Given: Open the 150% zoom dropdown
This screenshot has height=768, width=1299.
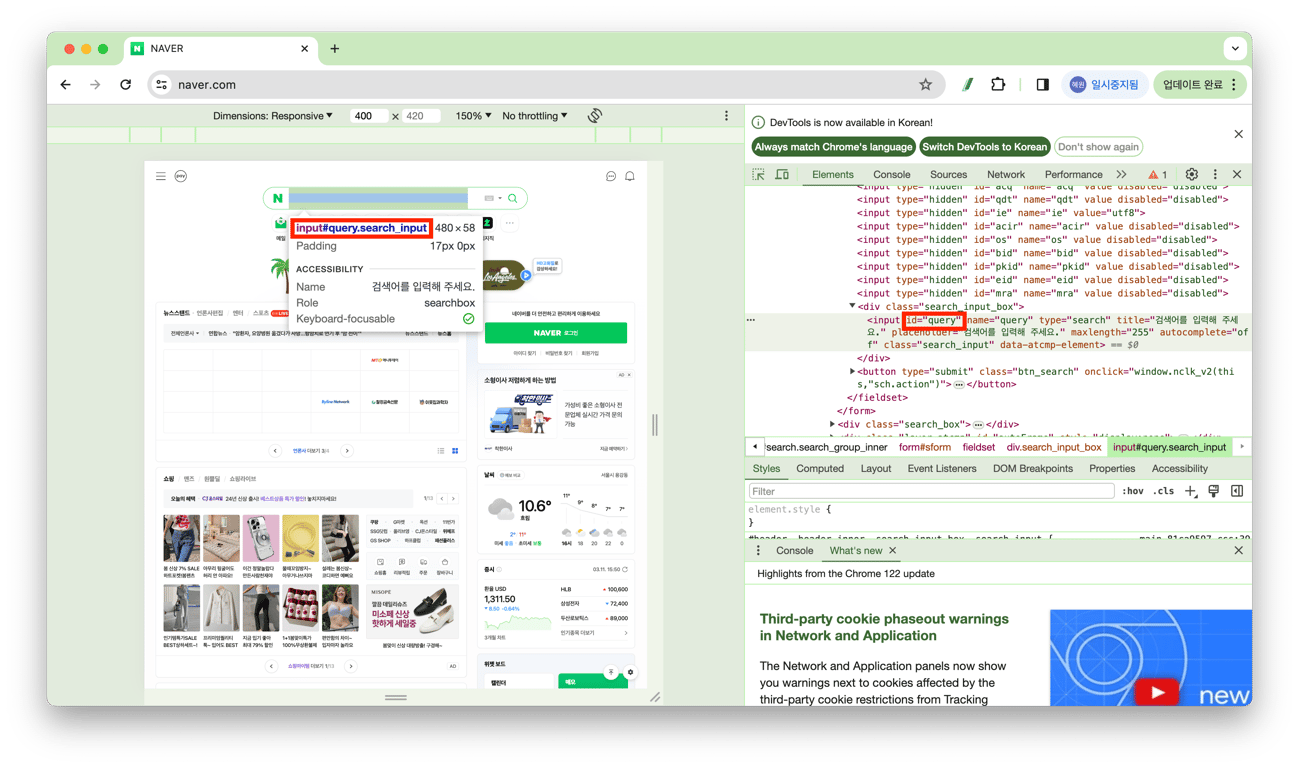Looking at the screenshot, I should [473, 116].
